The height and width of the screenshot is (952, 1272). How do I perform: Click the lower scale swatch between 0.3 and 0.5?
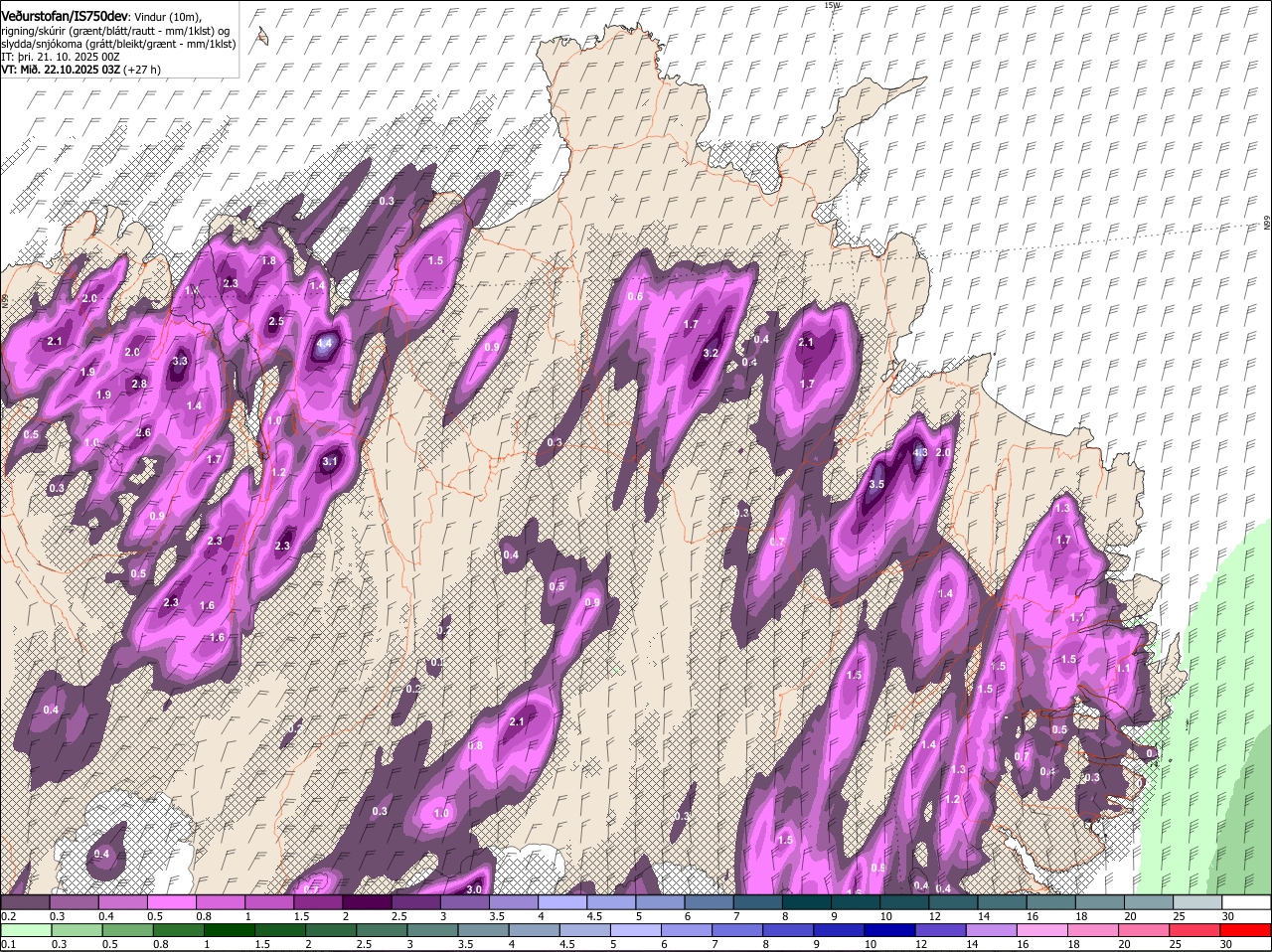point(75,930)
